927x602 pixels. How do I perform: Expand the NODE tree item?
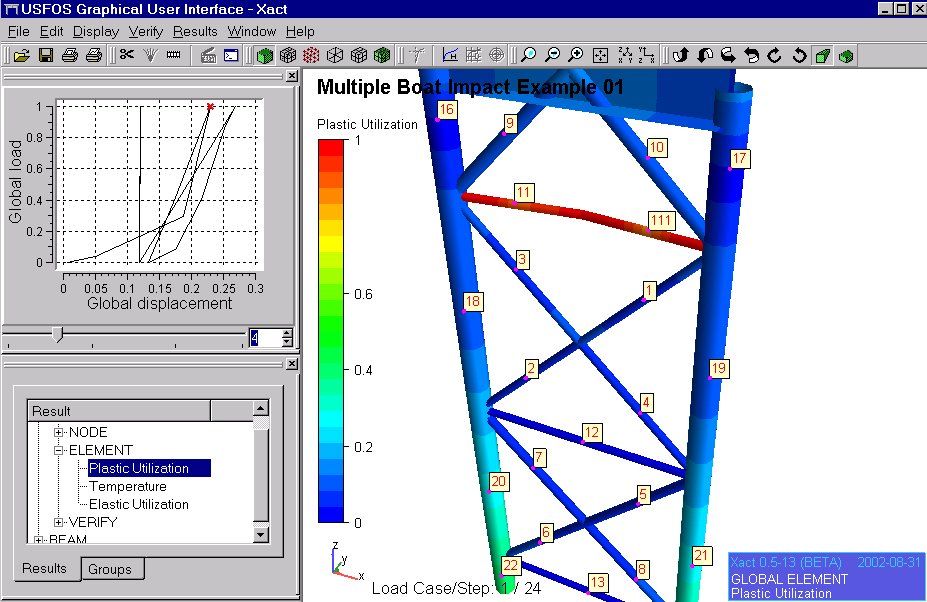pos(59,432)
